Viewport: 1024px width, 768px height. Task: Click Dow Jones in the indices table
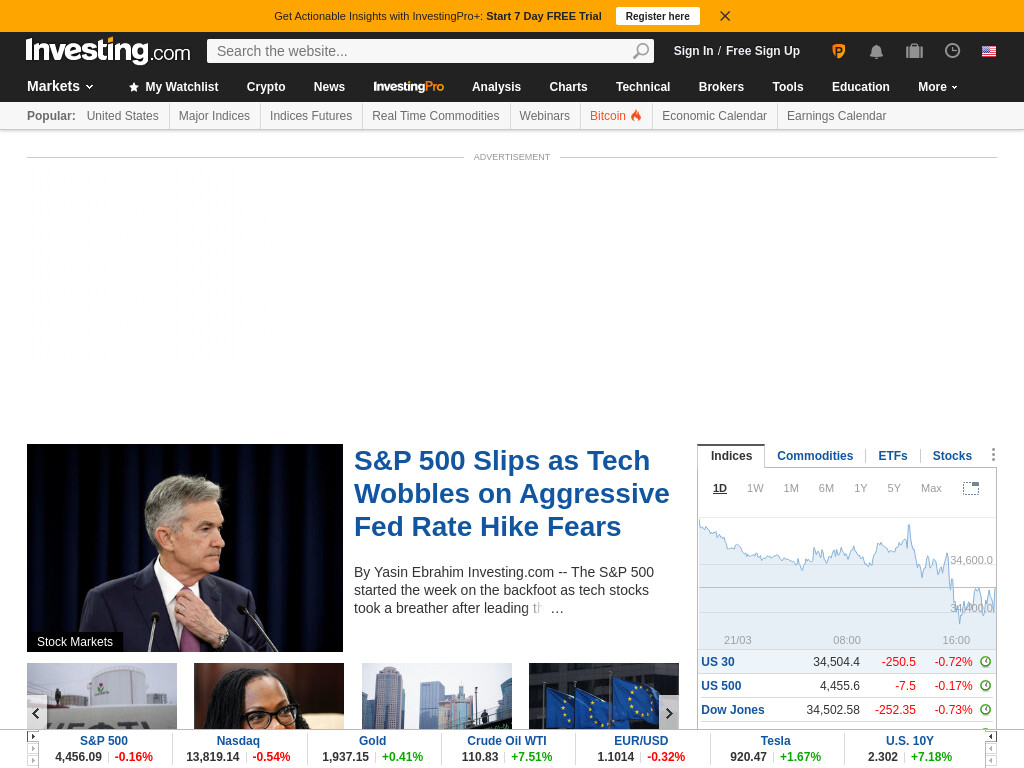point(733,709)
